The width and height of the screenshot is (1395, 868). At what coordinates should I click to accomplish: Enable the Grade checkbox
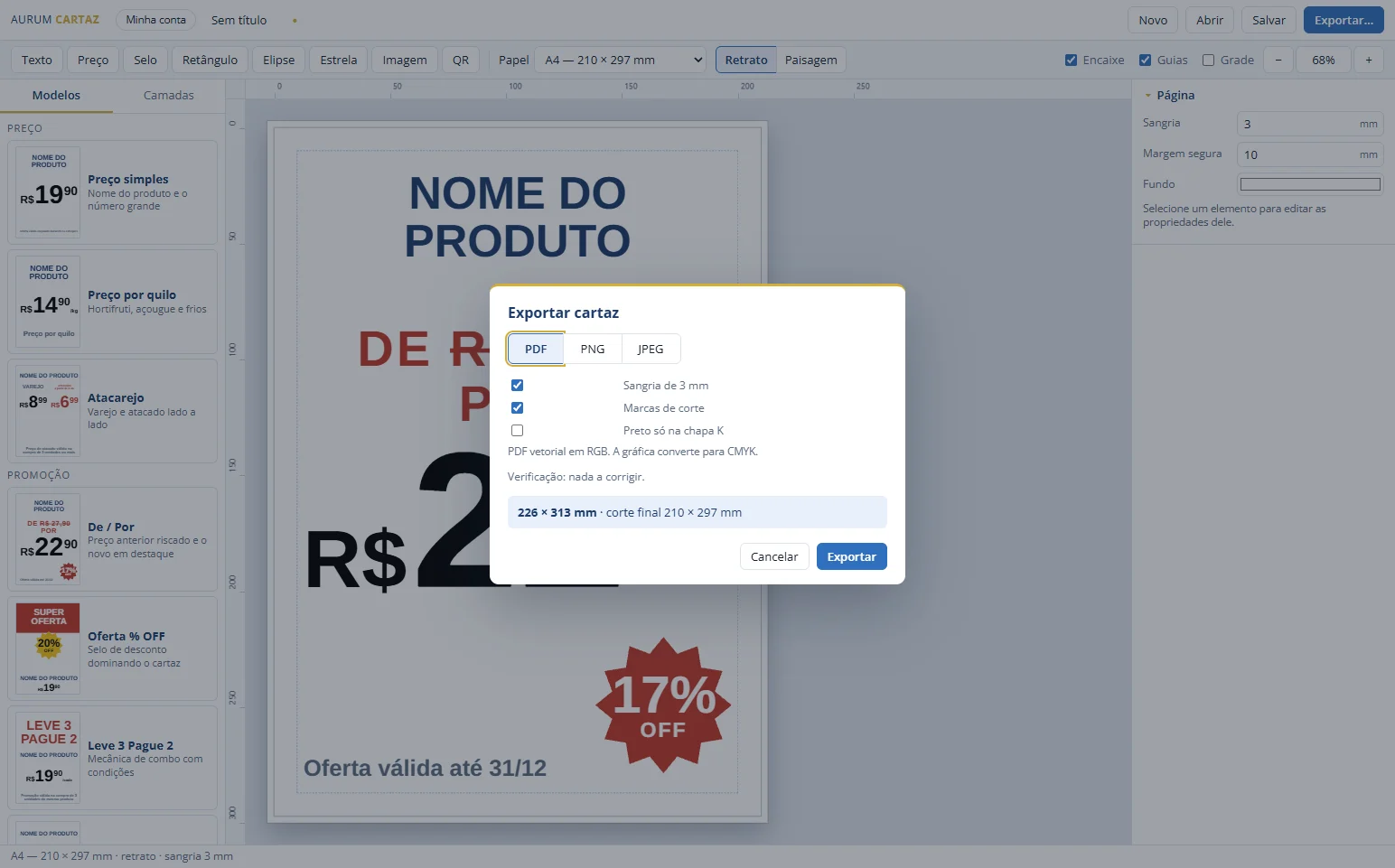1208,61
